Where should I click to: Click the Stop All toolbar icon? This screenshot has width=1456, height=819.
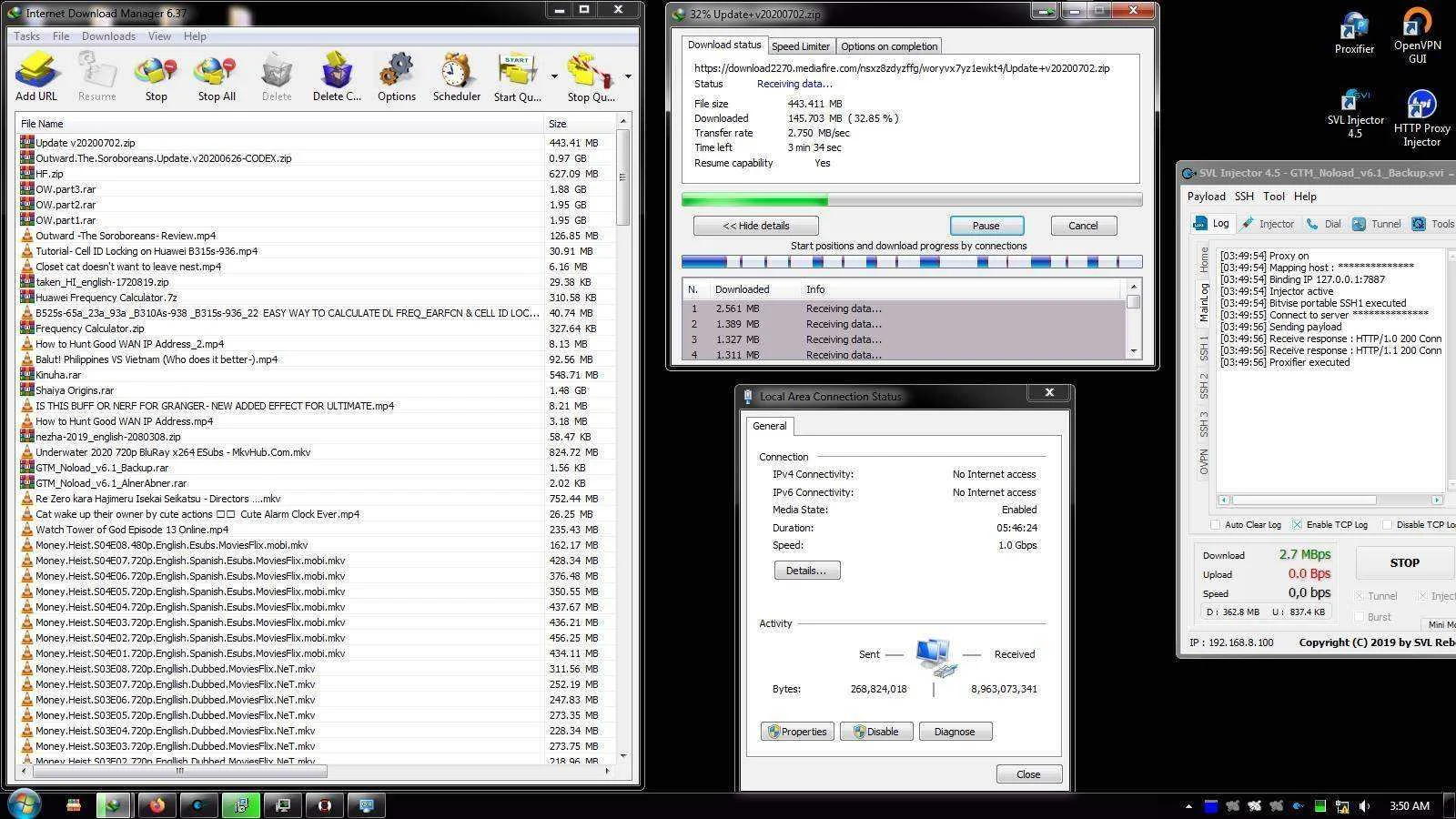tap(217, 76)
